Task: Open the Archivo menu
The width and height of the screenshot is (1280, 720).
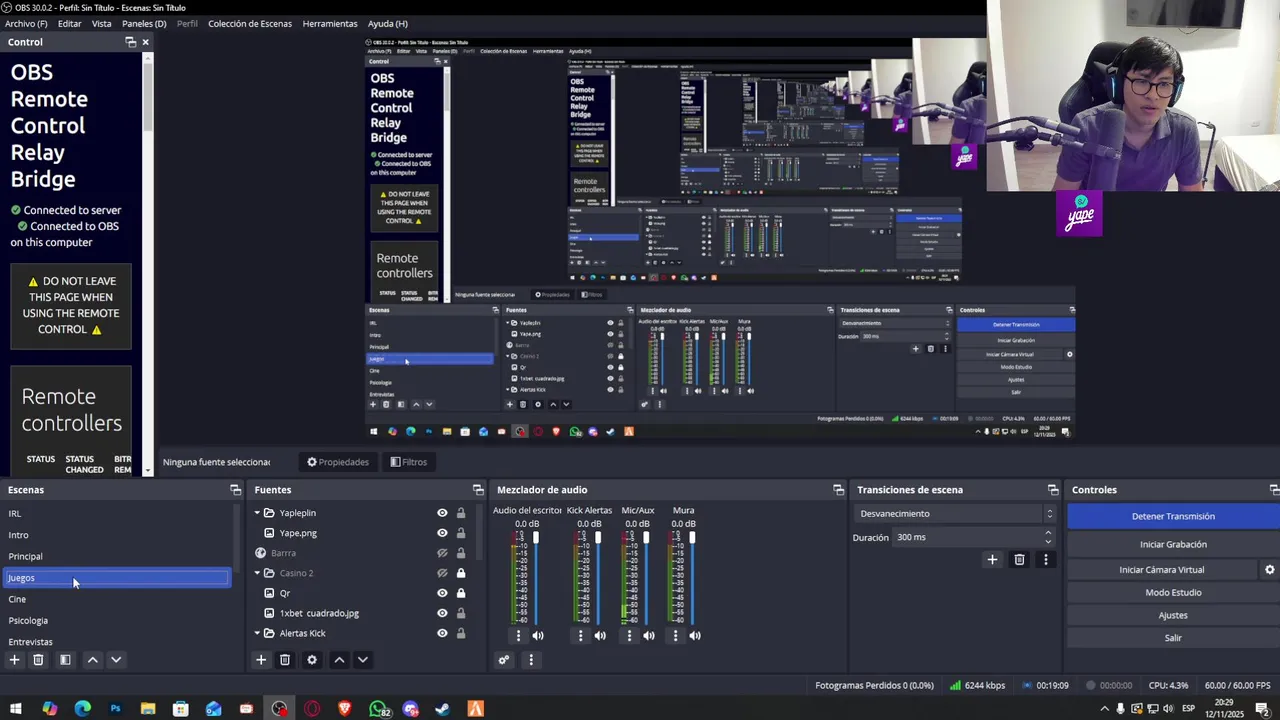Action: pos(26,23)
